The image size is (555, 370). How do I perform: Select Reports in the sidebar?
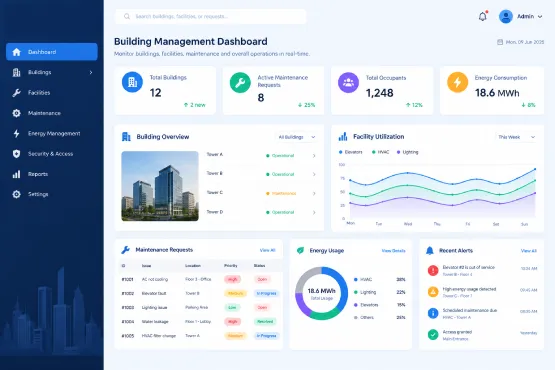coord(52,174)
